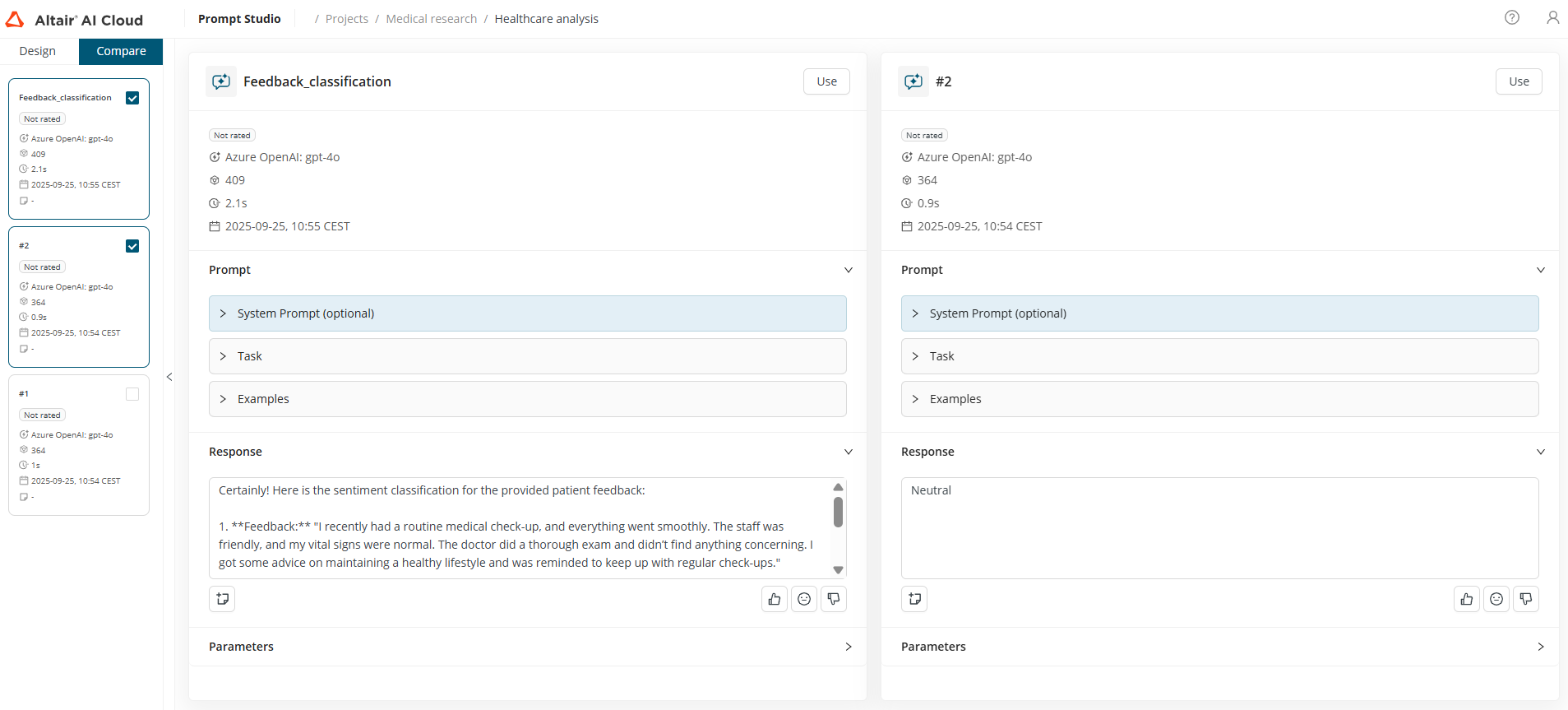This screenshot has height=710, width=1568.
Task: Click the note icon under #2 response
Action: [x=914, y=599]
